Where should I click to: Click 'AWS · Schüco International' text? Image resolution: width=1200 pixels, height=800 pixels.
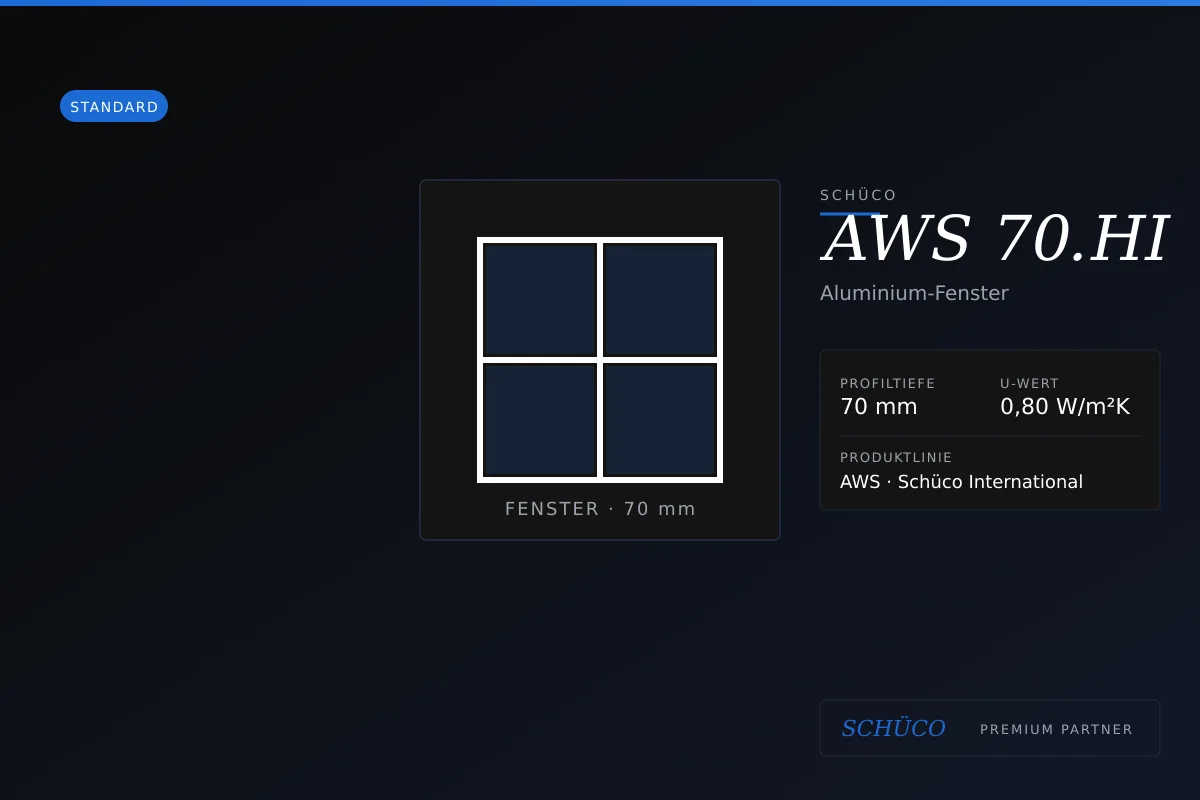point(961,482)
